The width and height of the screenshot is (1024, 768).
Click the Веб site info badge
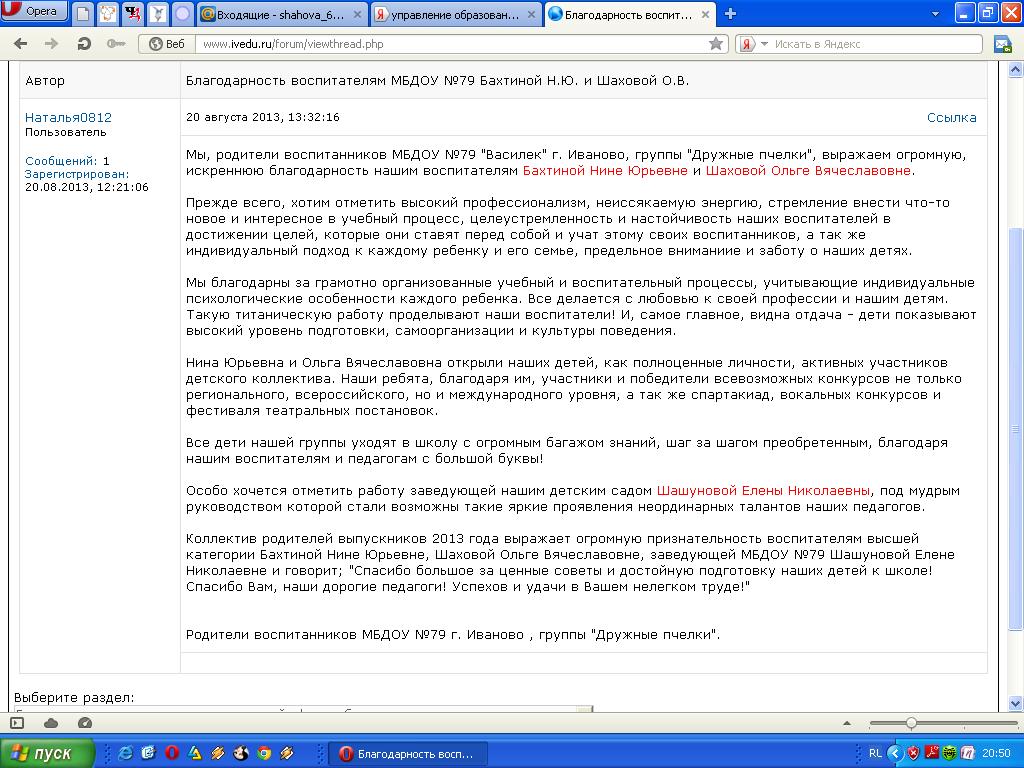(x=167, y=44)
